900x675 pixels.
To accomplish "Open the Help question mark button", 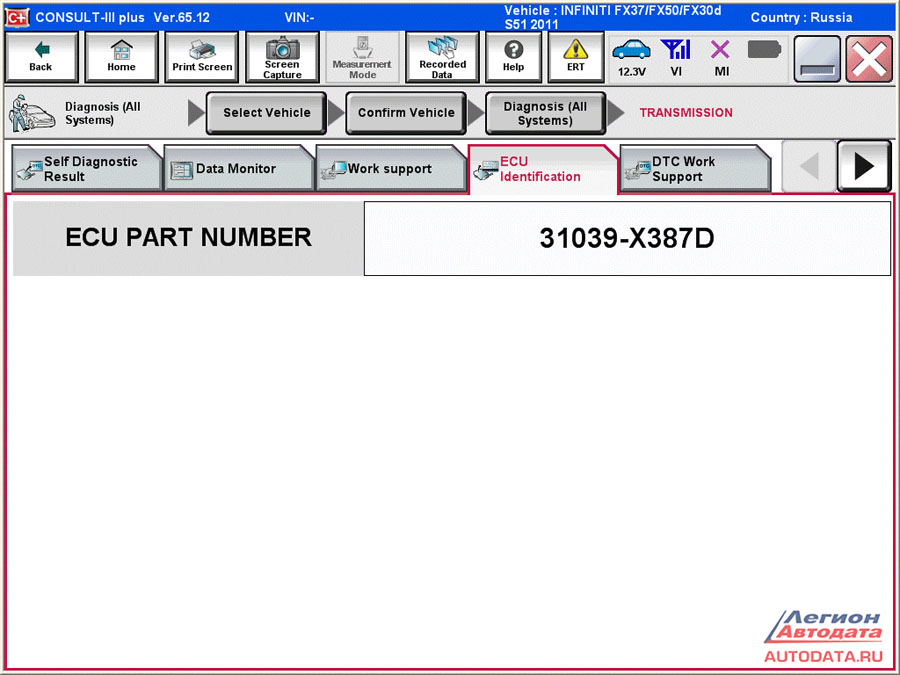I will point(513,57).
